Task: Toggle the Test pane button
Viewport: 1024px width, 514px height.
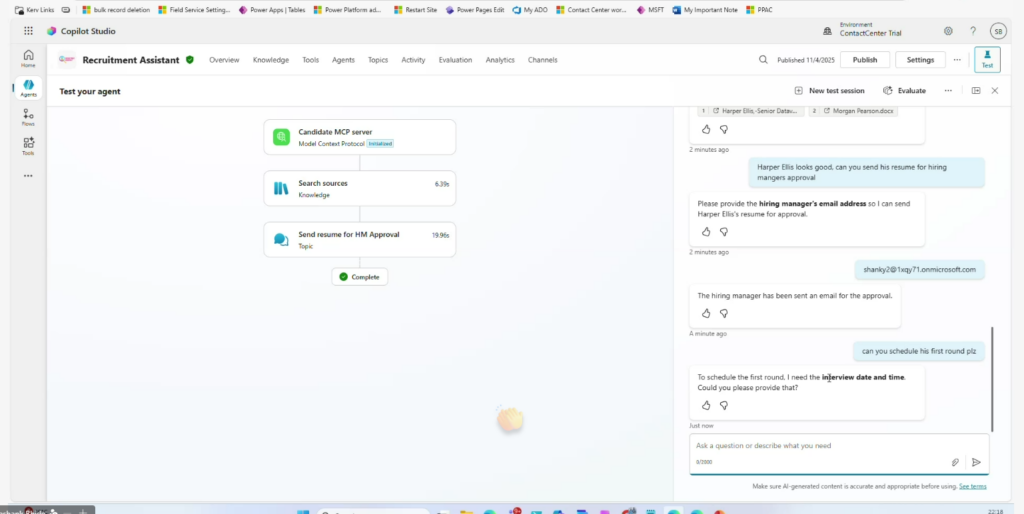Action: 987,59
